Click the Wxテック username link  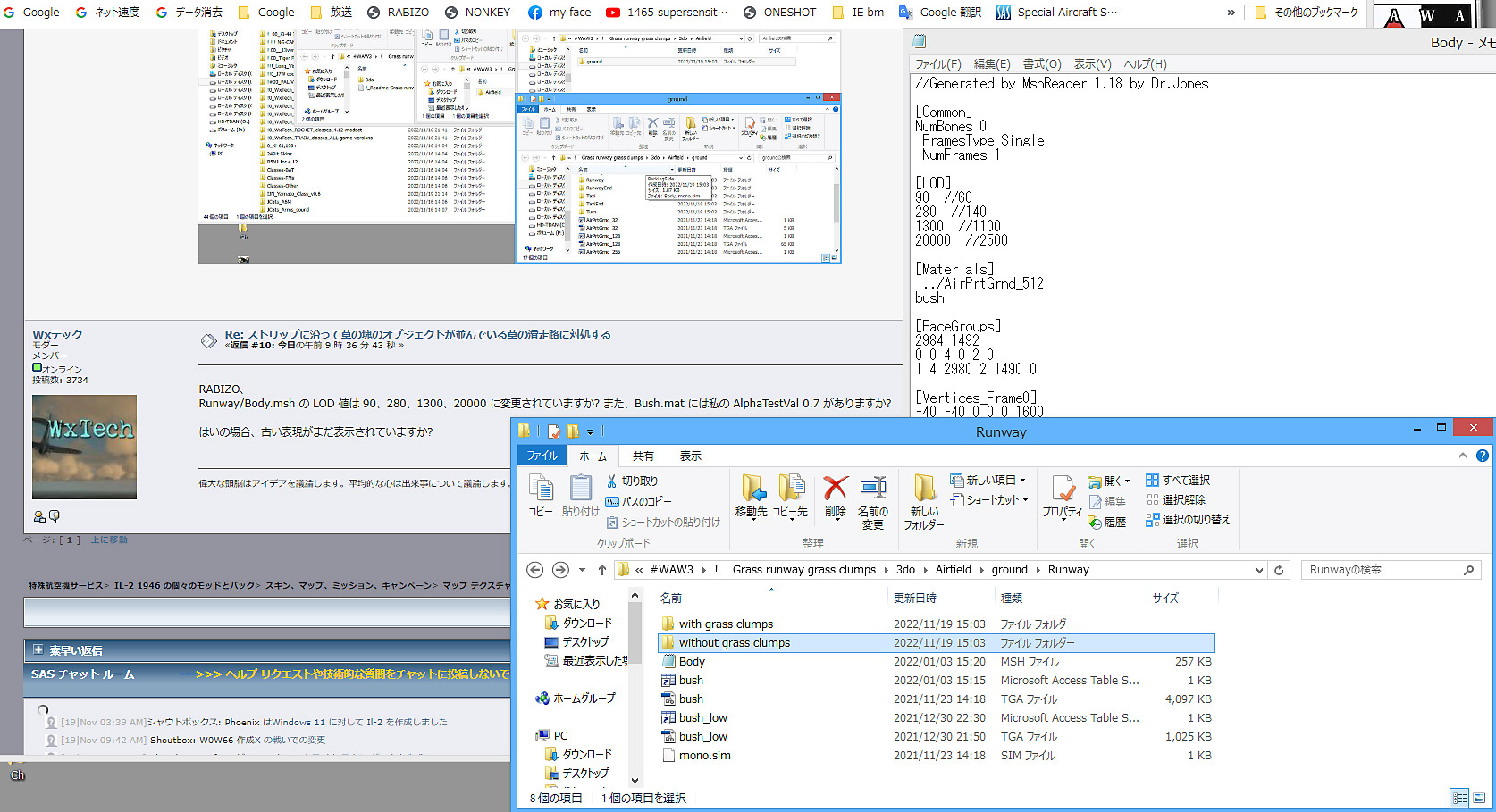[57, 334]
